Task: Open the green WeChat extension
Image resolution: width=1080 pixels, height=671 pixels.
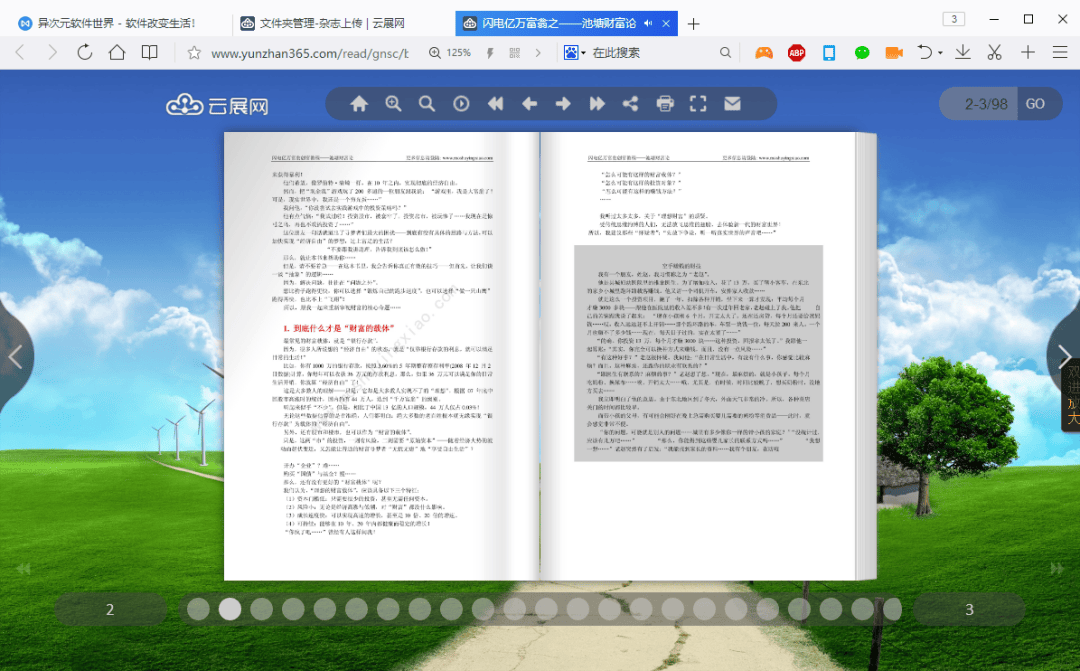Action: [862, 52]
